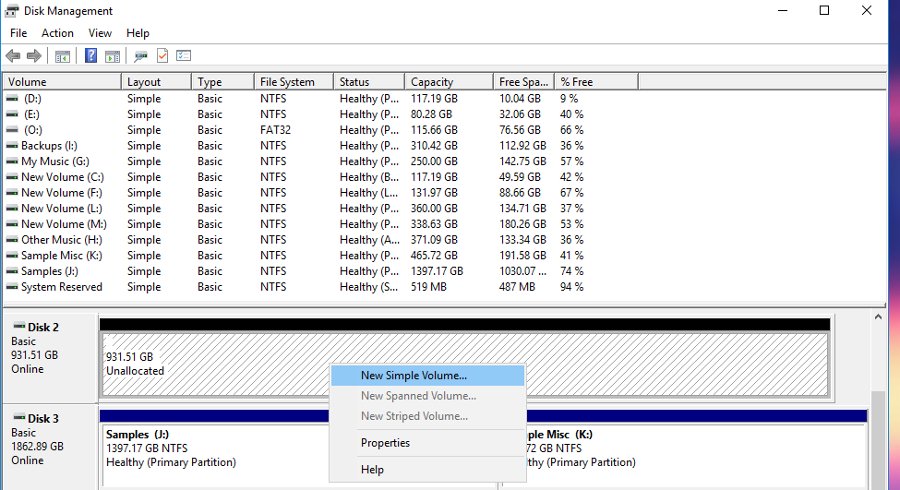Sort by the Volume column header
The width and height of the screenshot is (900, 490).
point(62,82)
